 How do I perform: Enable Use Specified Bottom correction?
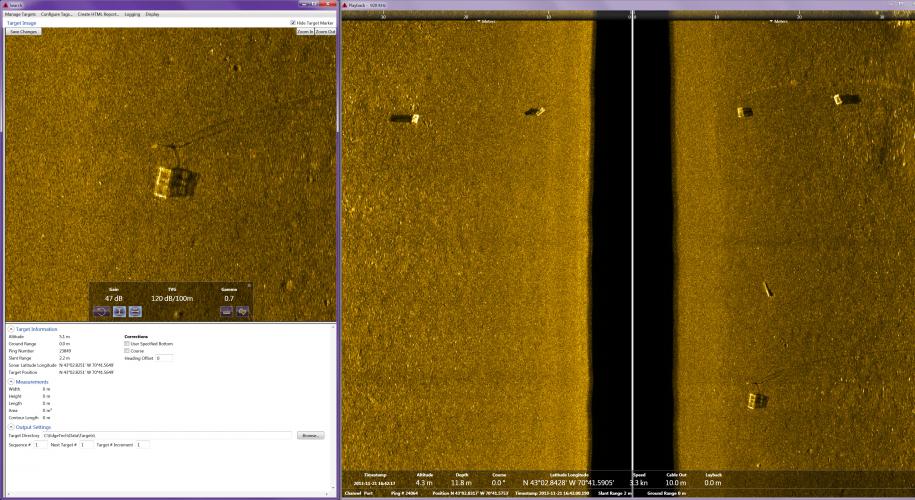click(126, 343)
